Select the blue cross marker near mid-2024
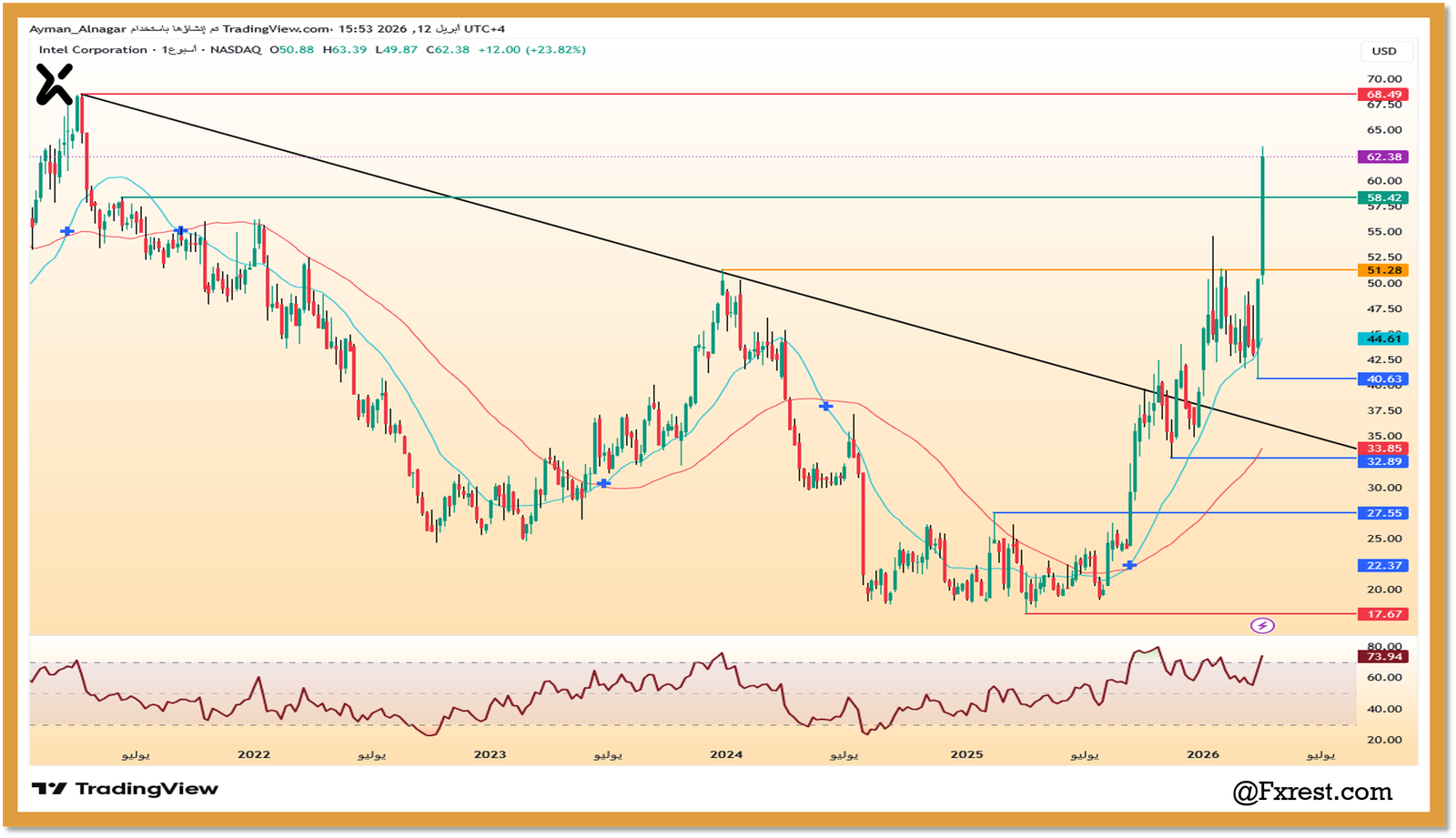This screenshot has height=838, width=1456. tap(825, 406)
